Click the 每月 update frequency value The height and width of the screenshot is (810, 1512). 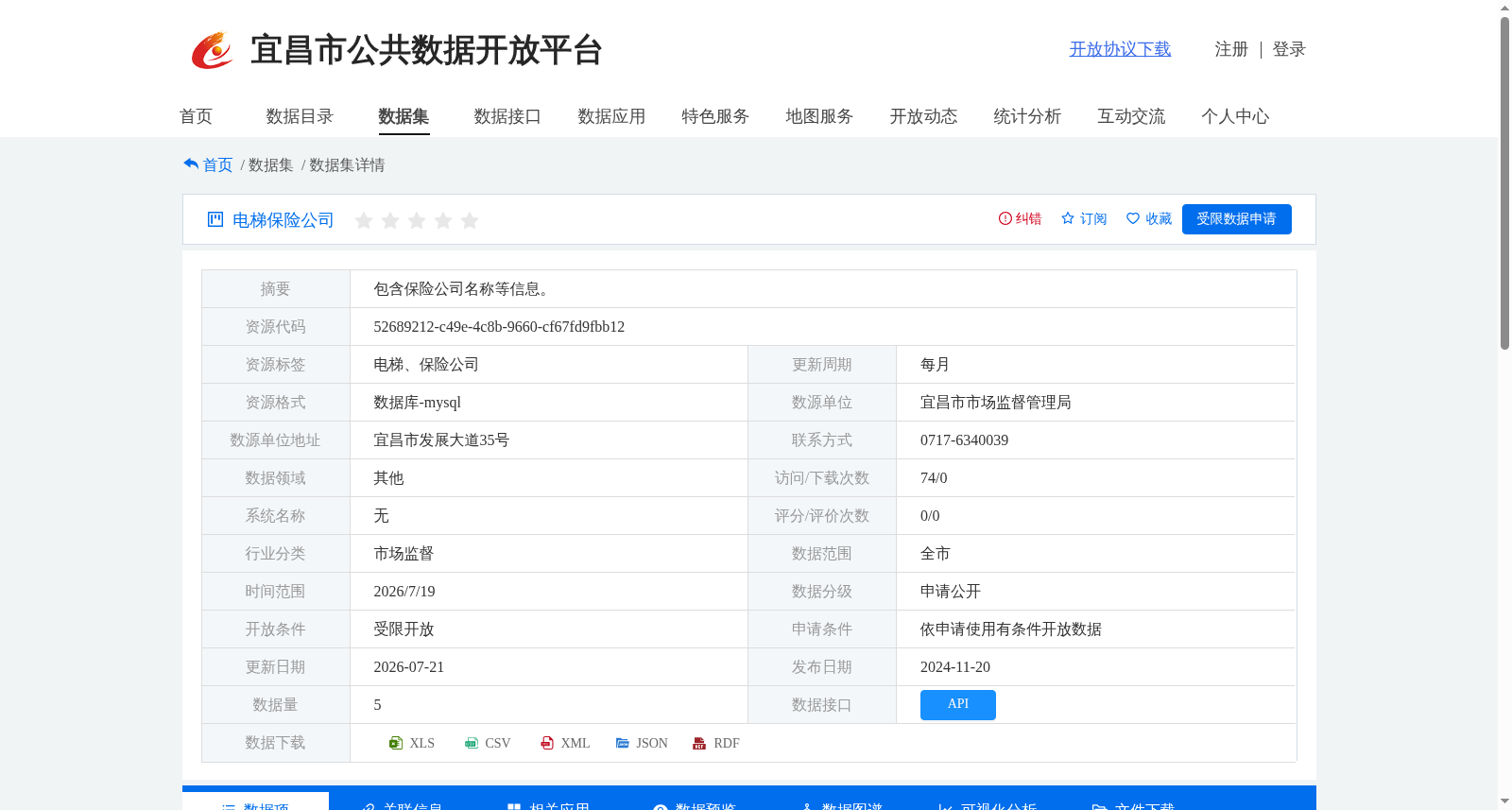click(935, 365)
